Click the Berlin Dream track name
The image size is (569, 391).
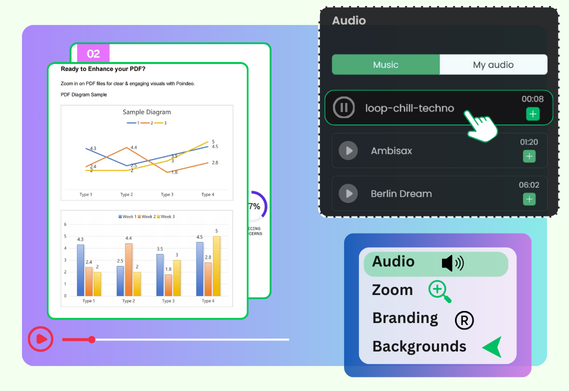(x=401, y=194)
